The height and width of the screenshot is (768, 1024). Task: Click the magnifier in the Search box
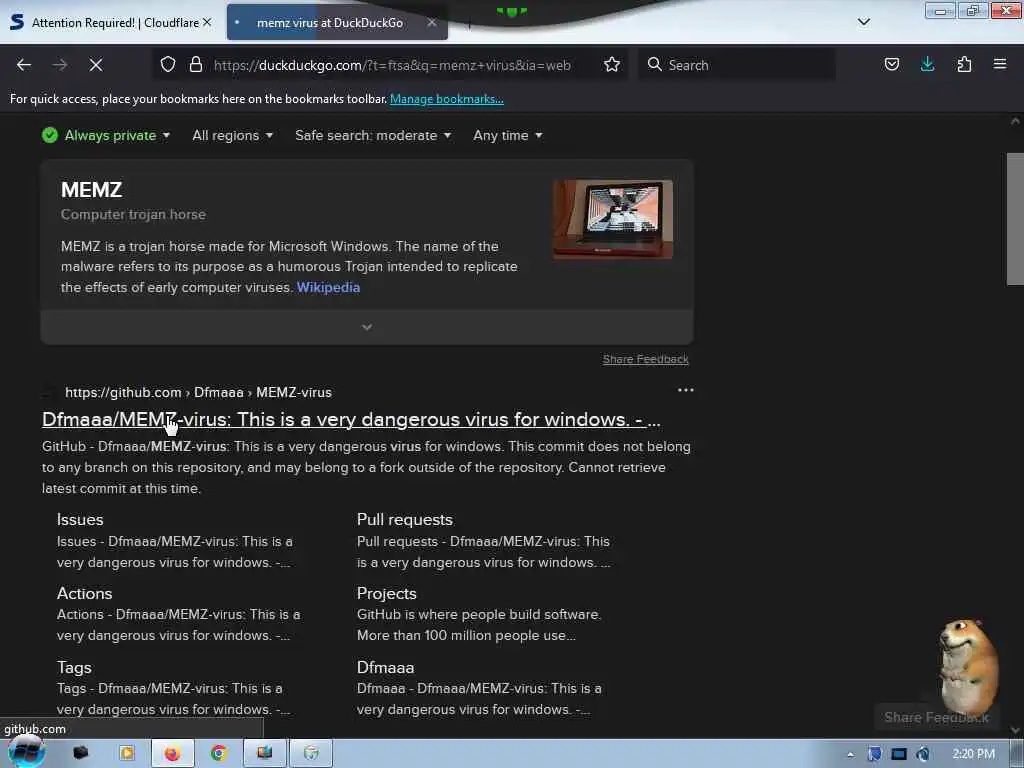pyautogui.click(x=654, y=65)
